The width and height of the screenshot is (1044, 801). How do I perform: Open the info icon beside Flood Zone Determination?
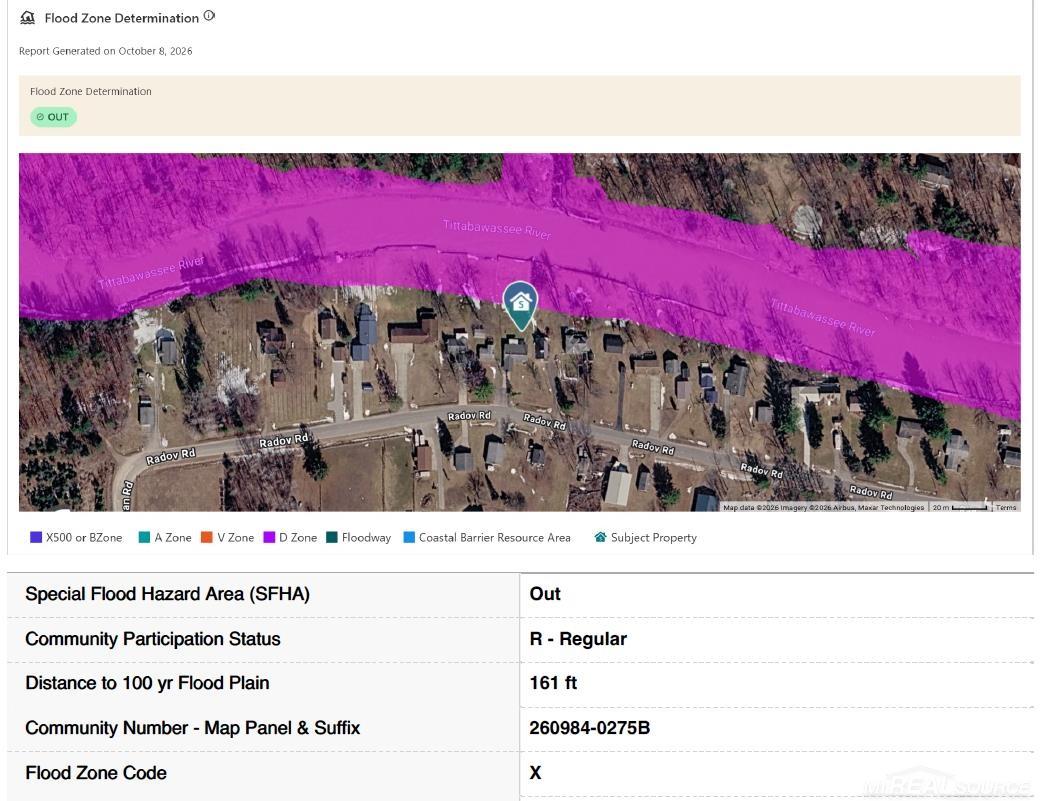[x=209, y=16]
